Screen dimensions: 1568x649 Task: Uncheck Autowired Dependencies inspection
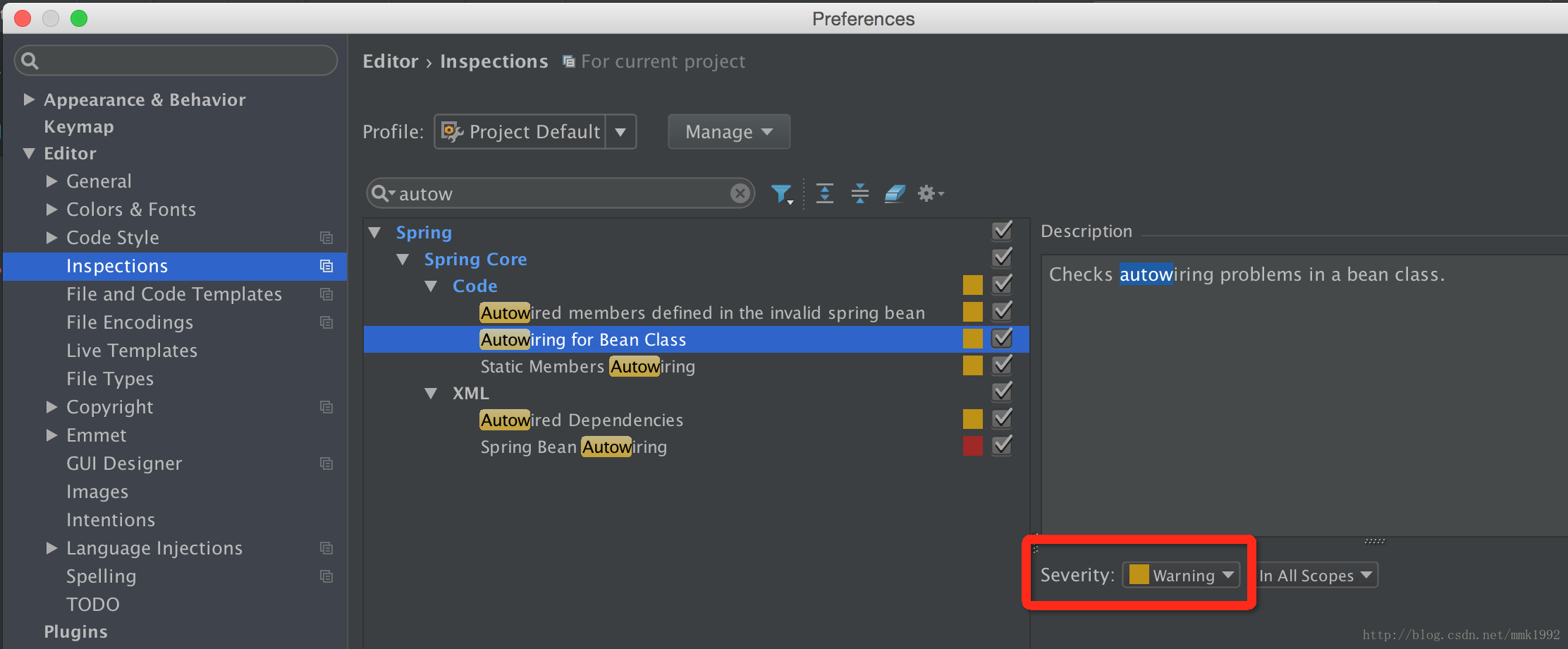[x=1002, y=419]
